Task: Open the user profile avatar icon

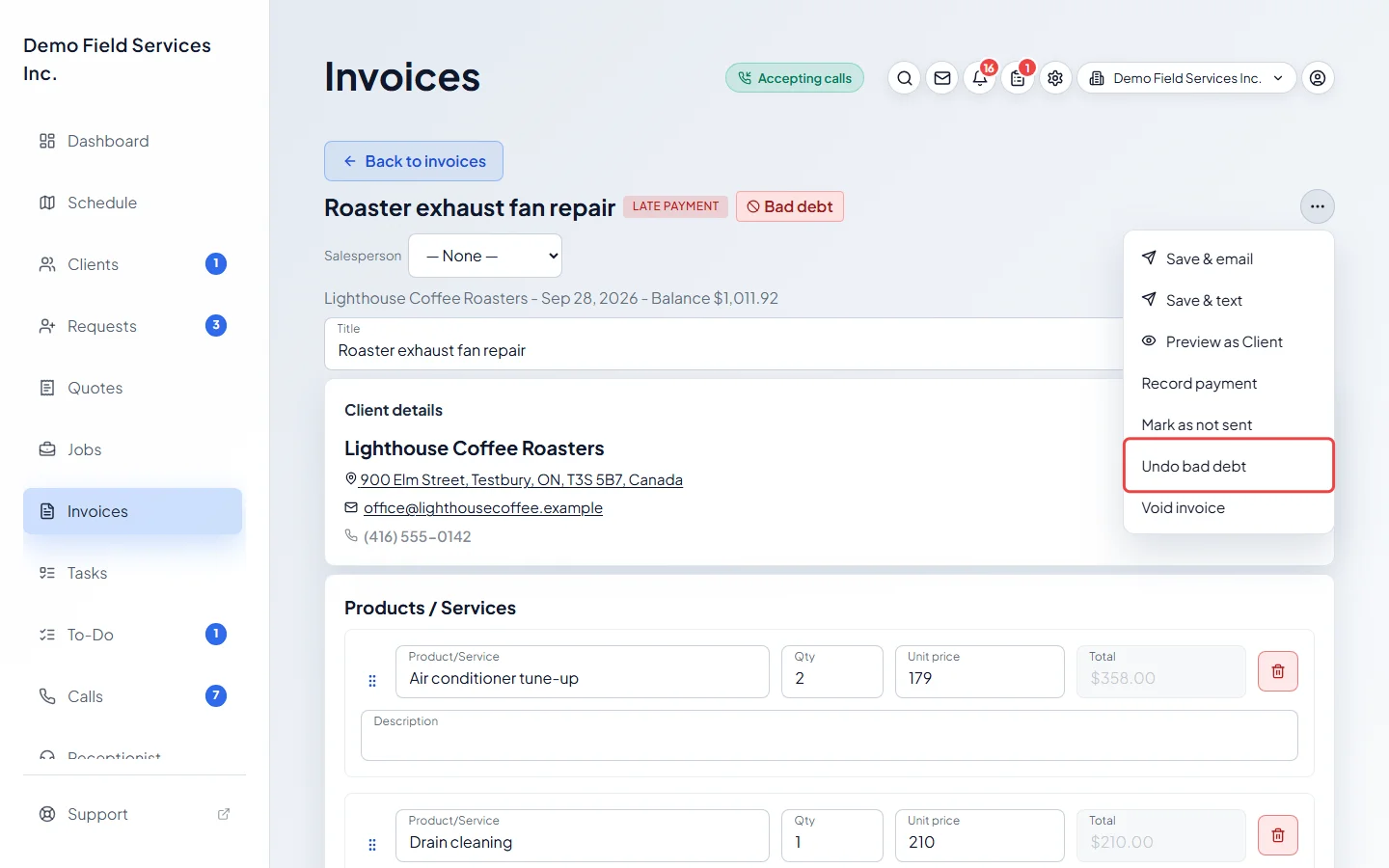Action: [1318, 78]
